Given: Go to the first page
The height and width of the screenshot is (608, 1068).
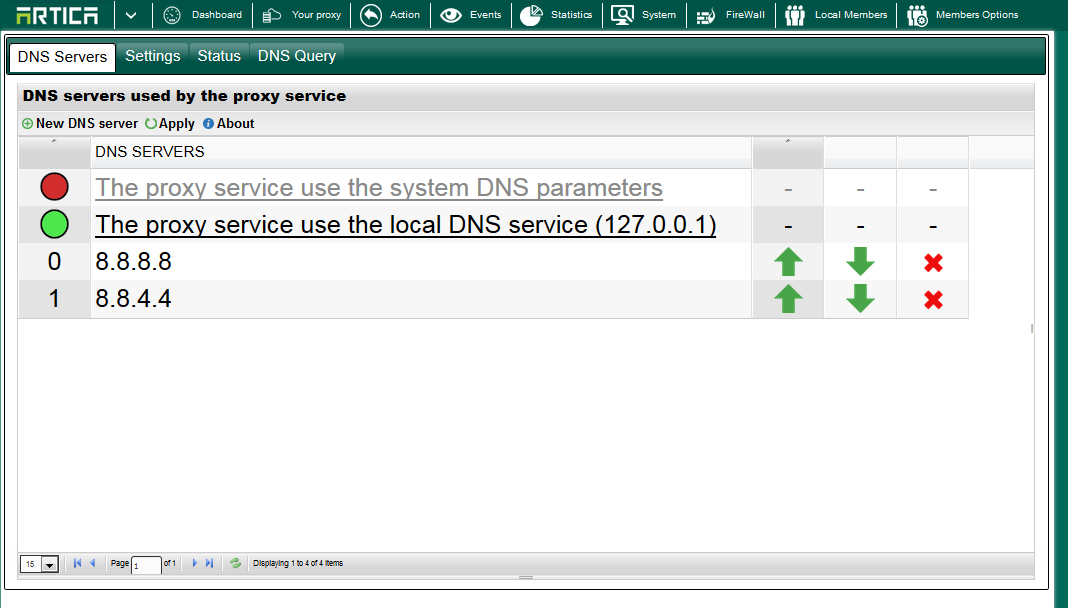Looking at the screenshot, I should [x=77, y=563].
